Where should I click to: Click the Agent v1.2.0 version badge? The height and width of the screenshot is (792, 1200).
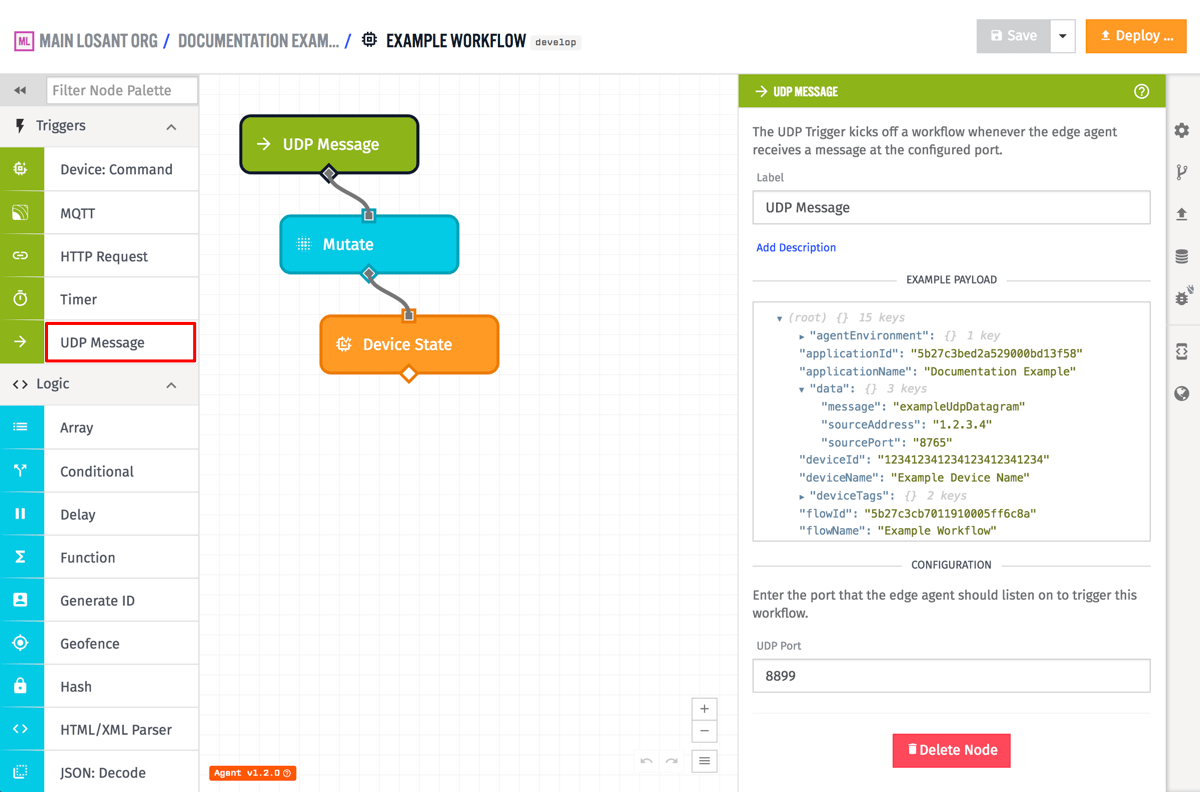[x=252, y=773]
